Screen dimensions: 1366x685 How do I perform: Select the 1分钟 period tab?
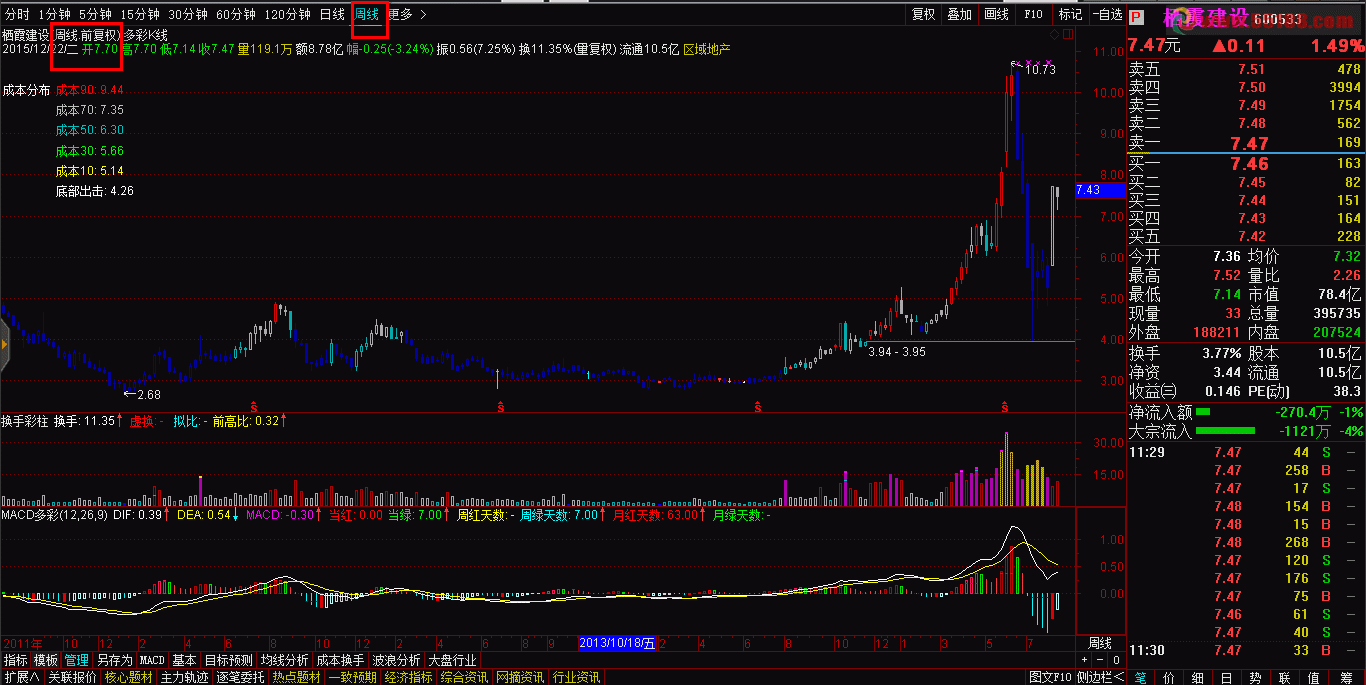[54, 14]
